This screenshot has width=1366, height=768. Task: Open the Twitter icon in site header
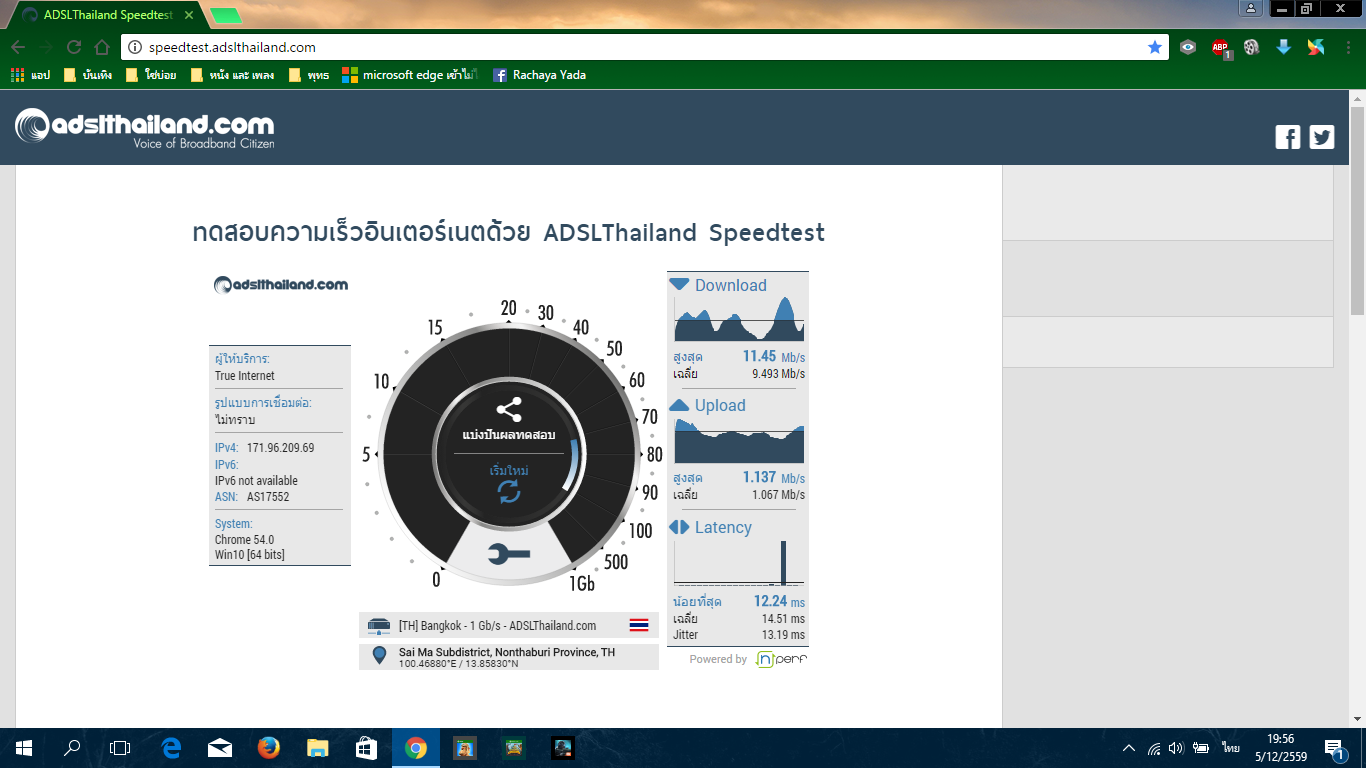pos(1322,137)
